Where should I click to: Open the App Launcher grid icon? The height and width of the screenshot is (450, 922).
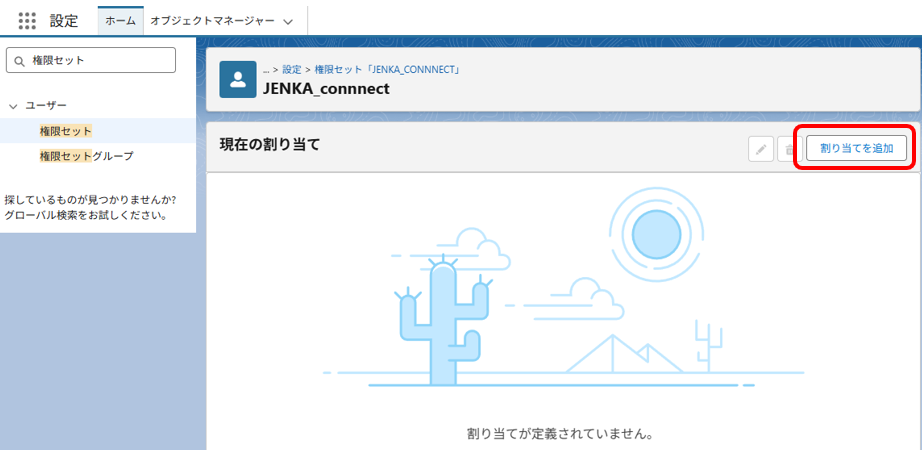click(x=27, y=21)
